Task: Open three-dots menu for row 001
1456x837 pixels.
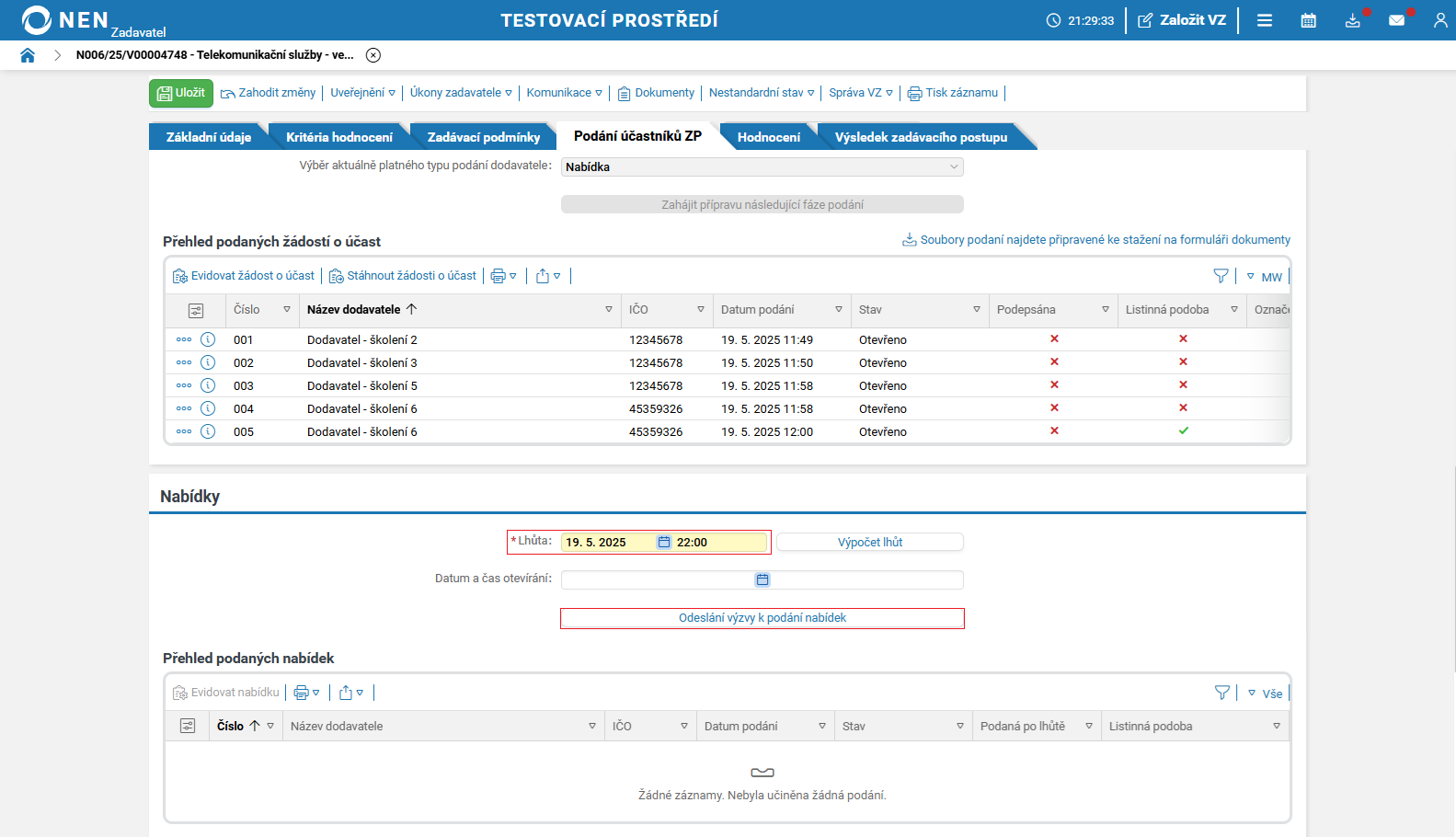Action: (x=184, y=339)
